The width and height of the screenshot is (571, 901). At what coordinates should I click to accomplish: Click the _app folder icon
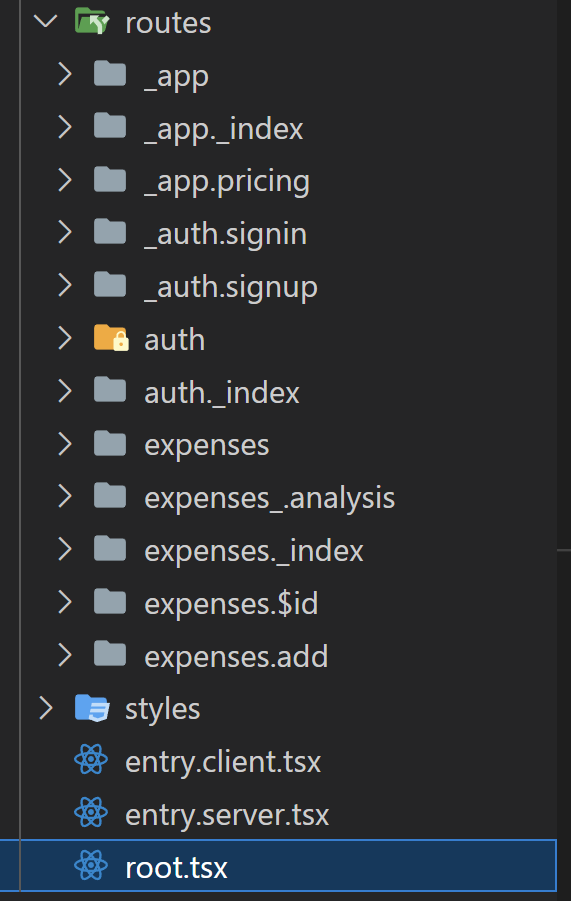pos(110,74)
